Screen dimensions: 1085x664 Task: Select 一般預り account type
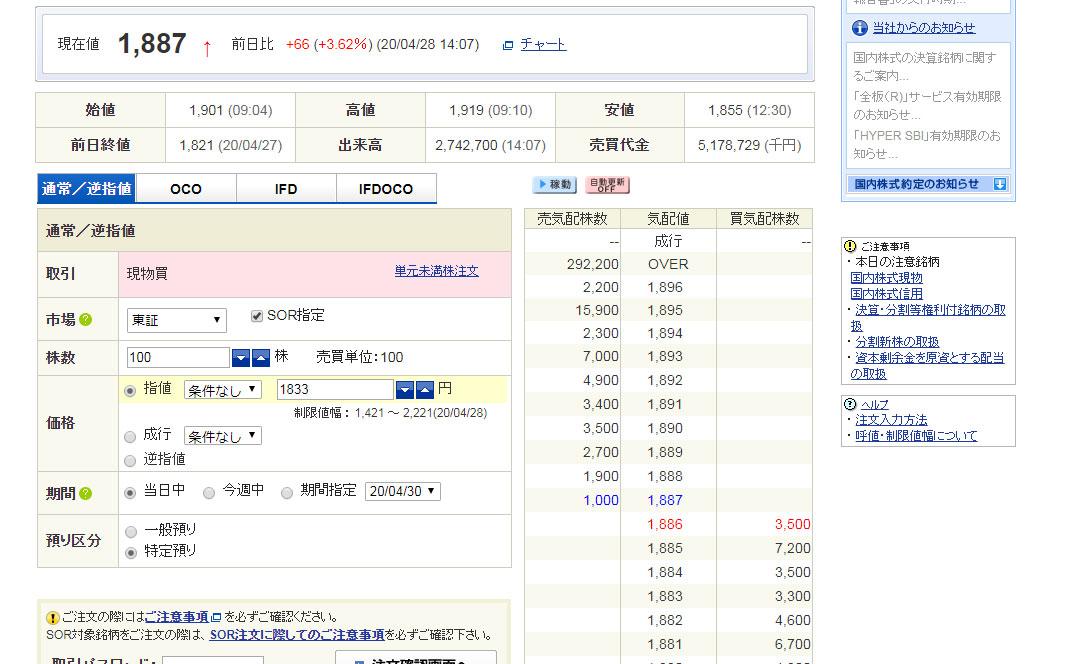[x=131, y=531]
